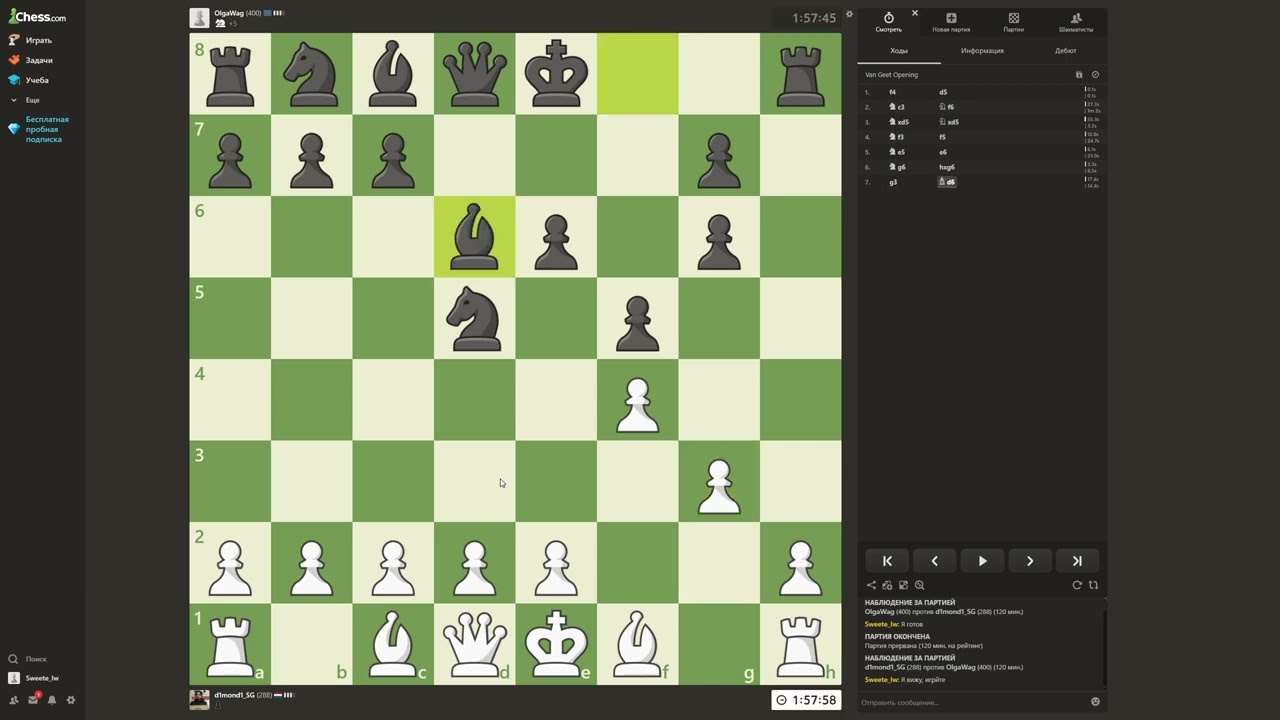Click the circle-slash icon beside opening name
1280x720 pixels.
(1095, 75)
